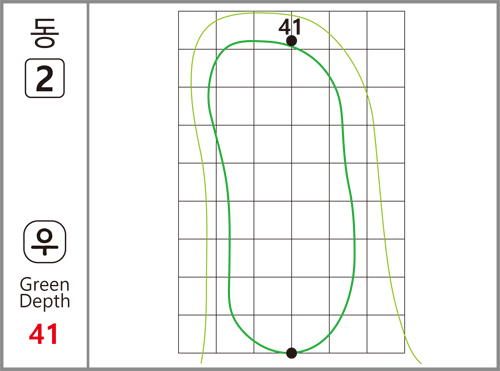This screenshot has width=500, height=371.
Task: Click the top-left grid cell
Action: pyautogui.click(x=197, y=30)
